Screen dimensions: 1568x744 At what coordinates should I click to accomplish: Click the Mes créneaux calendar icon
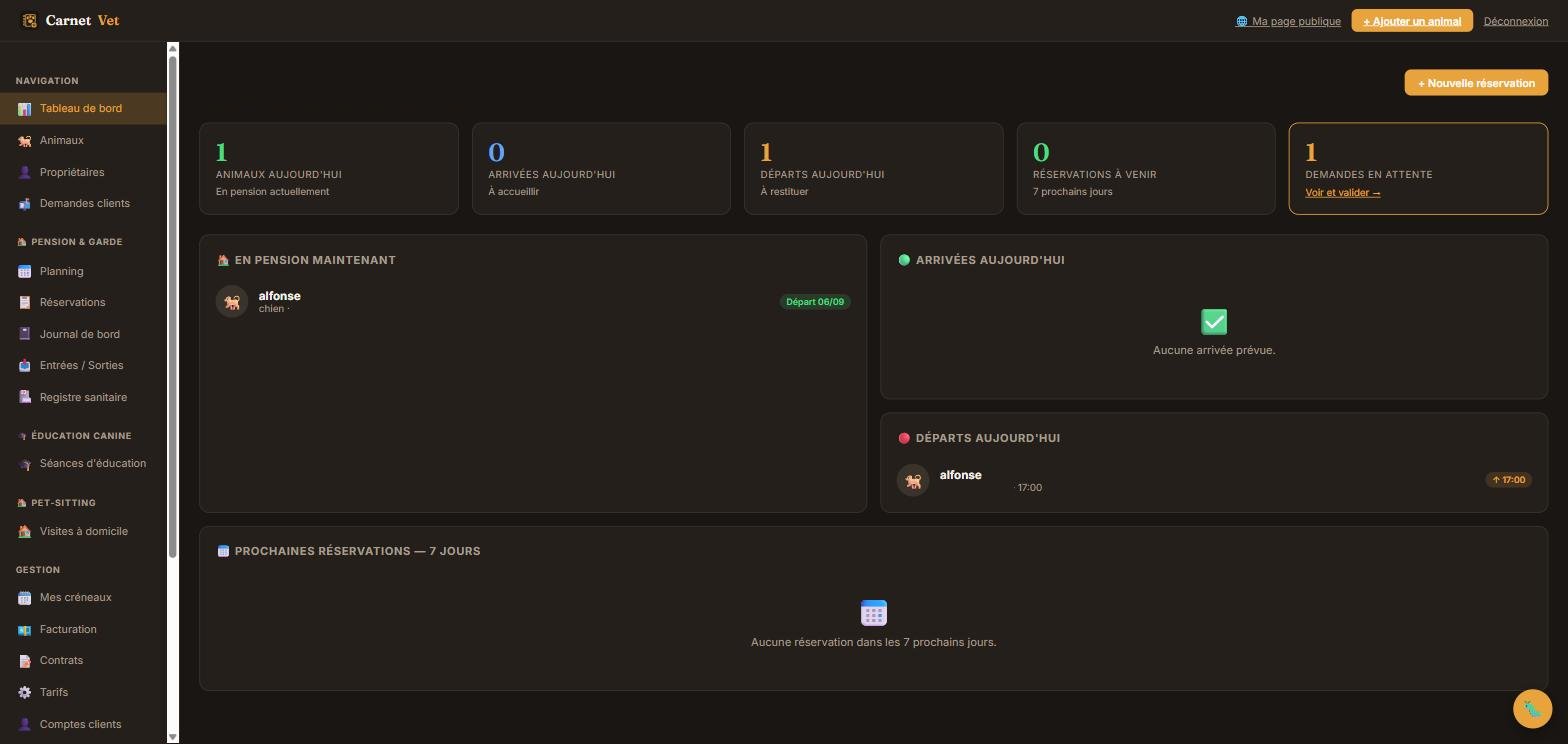(24, 598)
